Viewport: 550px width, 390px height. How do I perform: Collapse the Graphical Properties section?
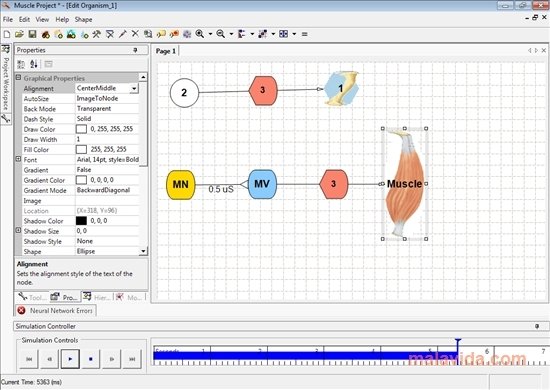(18, 78)
